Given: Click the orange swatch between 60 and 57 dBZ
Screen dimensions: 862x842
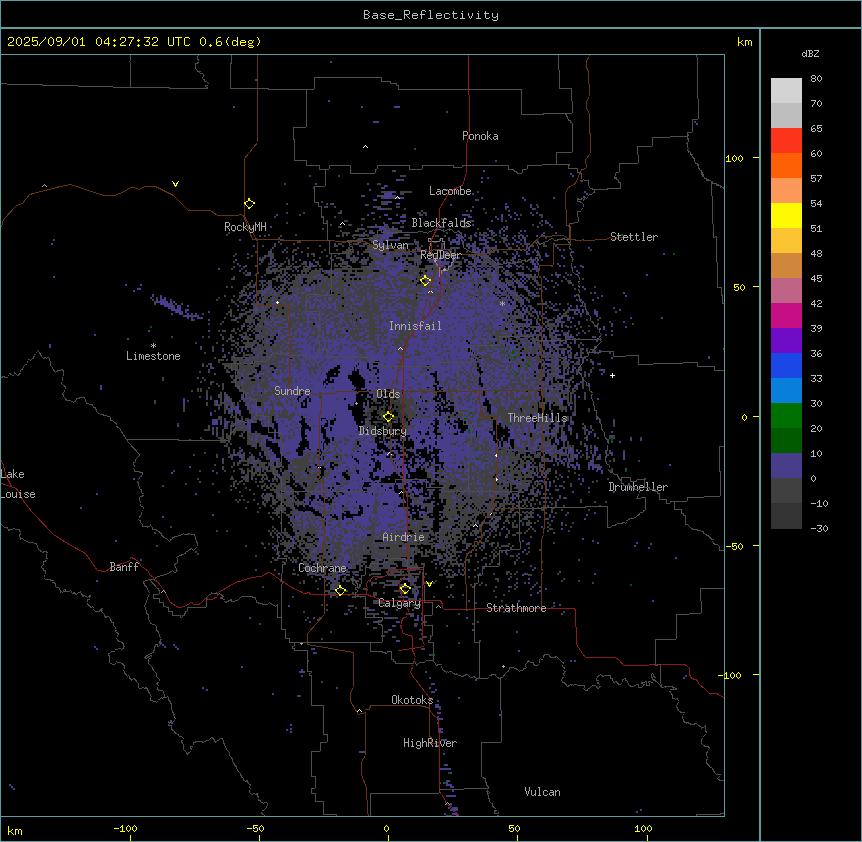Looking at the screenshot, I should [x=786, y=165].
